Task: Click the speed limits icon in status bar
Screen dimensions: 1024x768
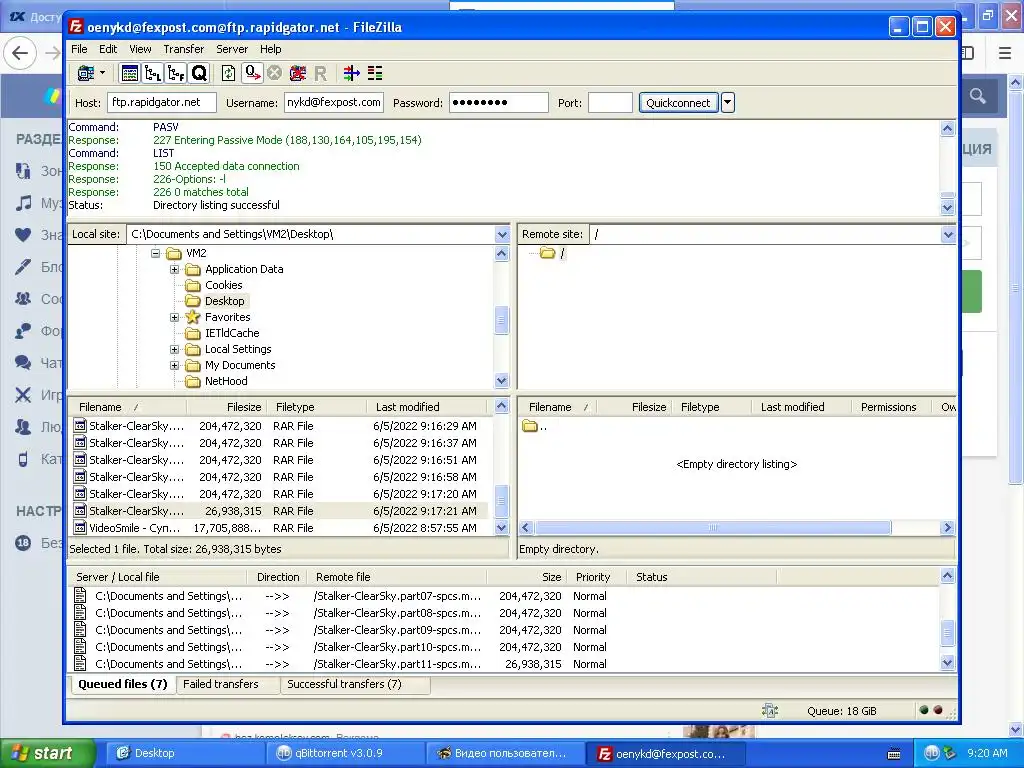Action: (x=770, y=711)
